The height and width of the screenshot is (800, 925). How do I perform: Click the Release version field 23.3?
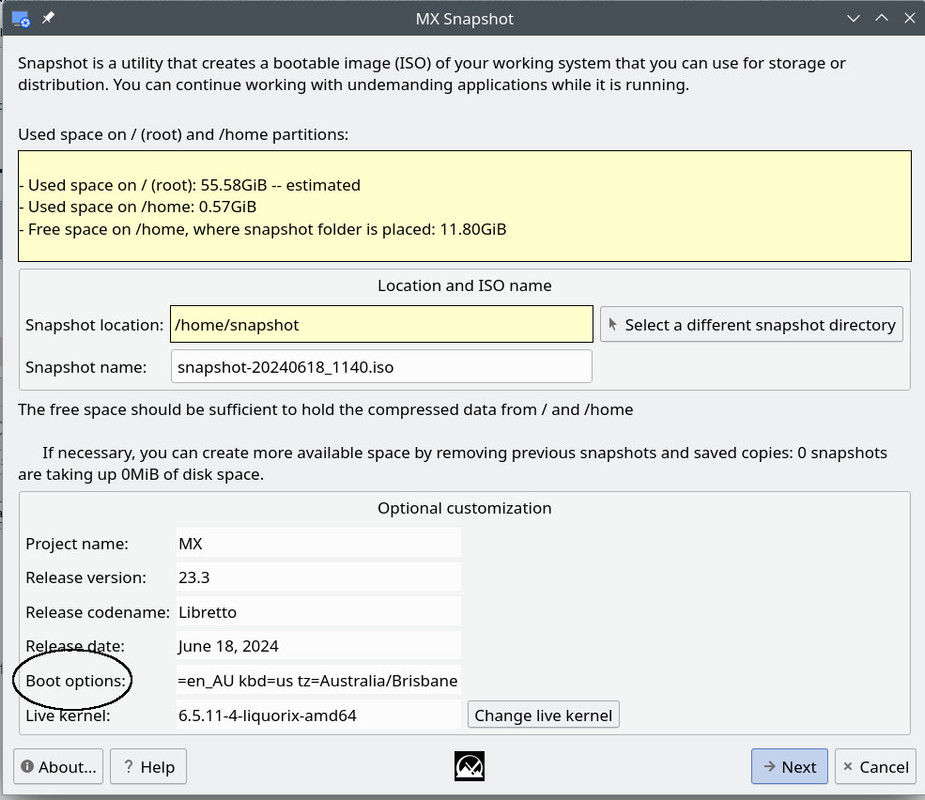tap(318, 576)
